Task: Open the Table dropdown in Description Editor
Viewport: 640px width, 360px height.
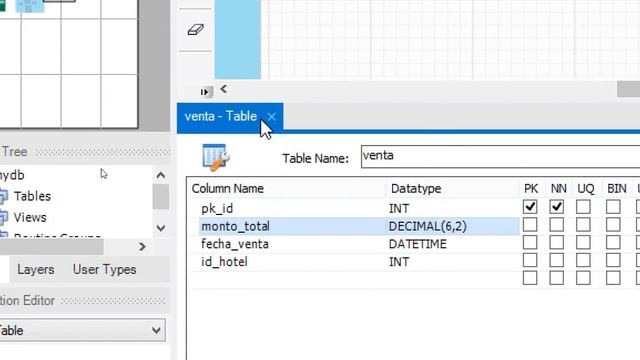Action: point(82,330)
